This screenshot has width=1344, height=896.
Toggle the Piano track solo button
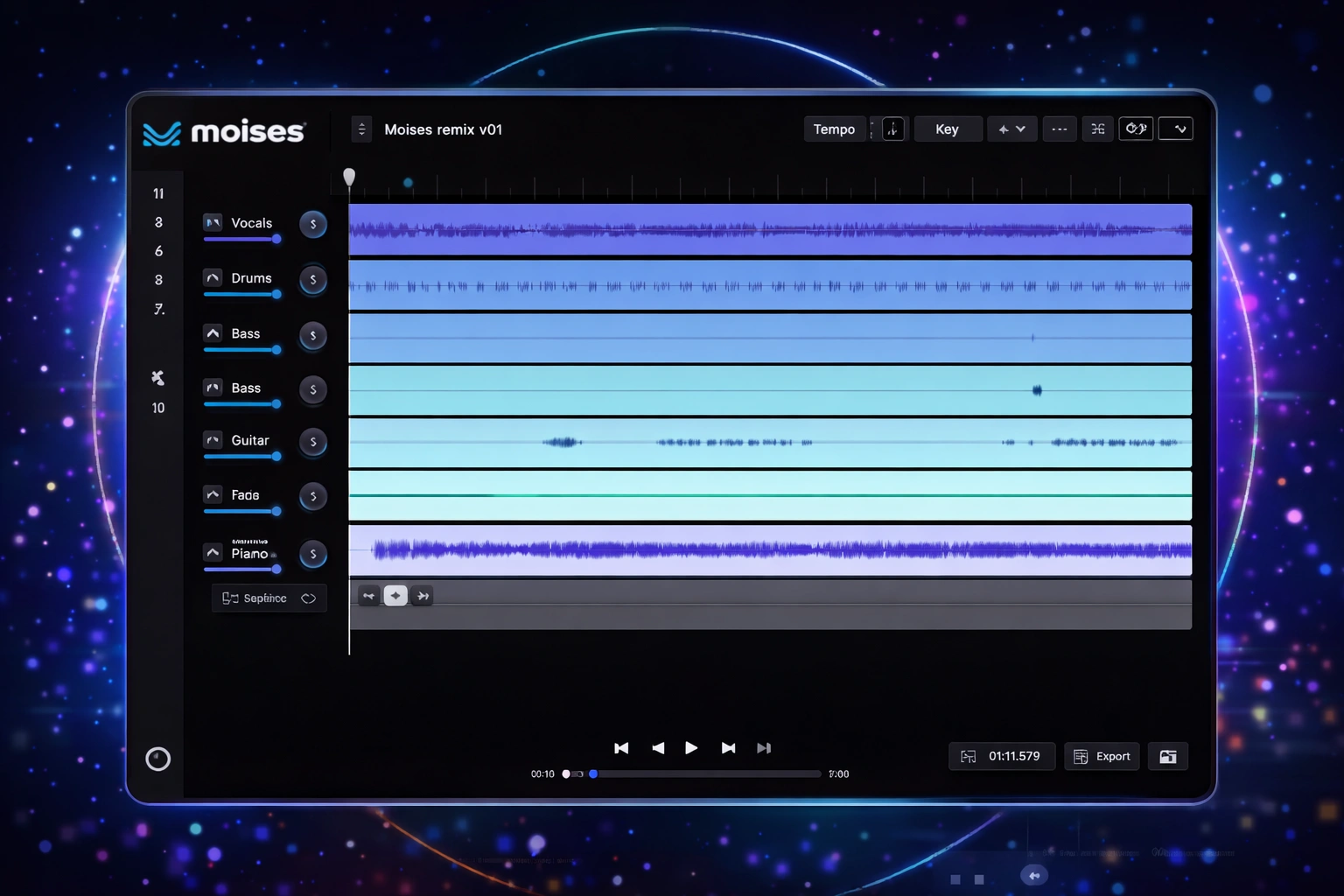click(x=313, y=554)
